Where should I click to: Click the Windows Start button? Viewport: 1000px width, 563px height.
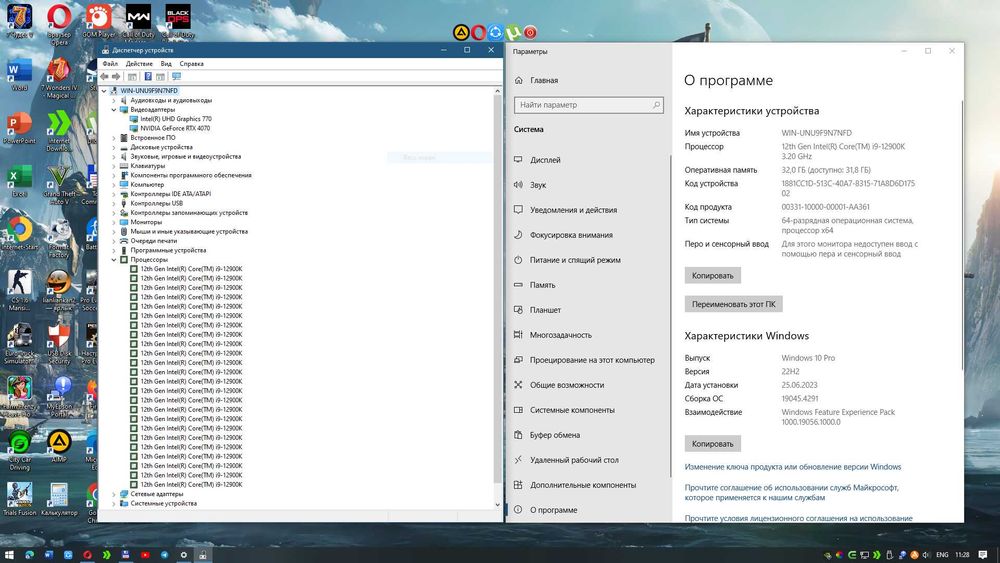click(x=9, y=553)
